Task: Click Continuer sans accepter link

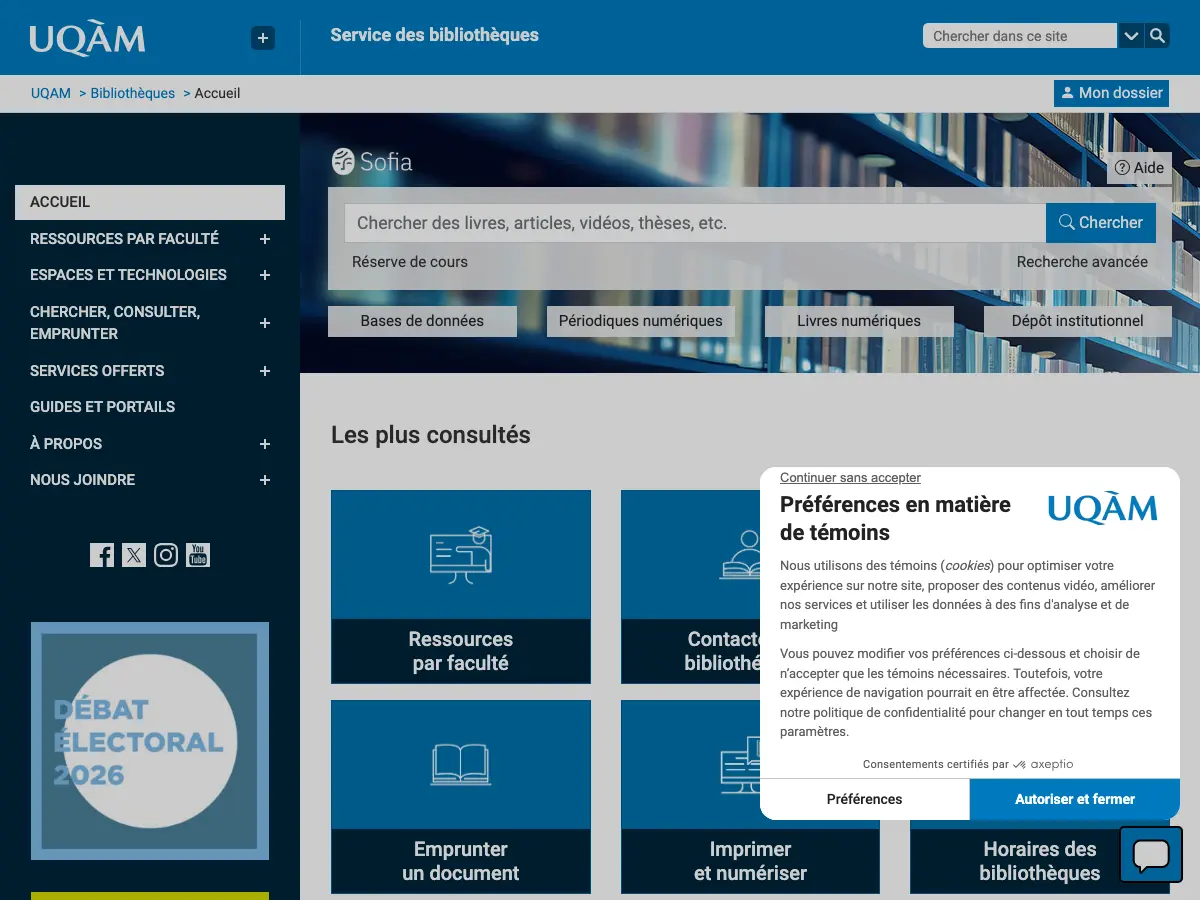Action: click(x=850, y=478)
